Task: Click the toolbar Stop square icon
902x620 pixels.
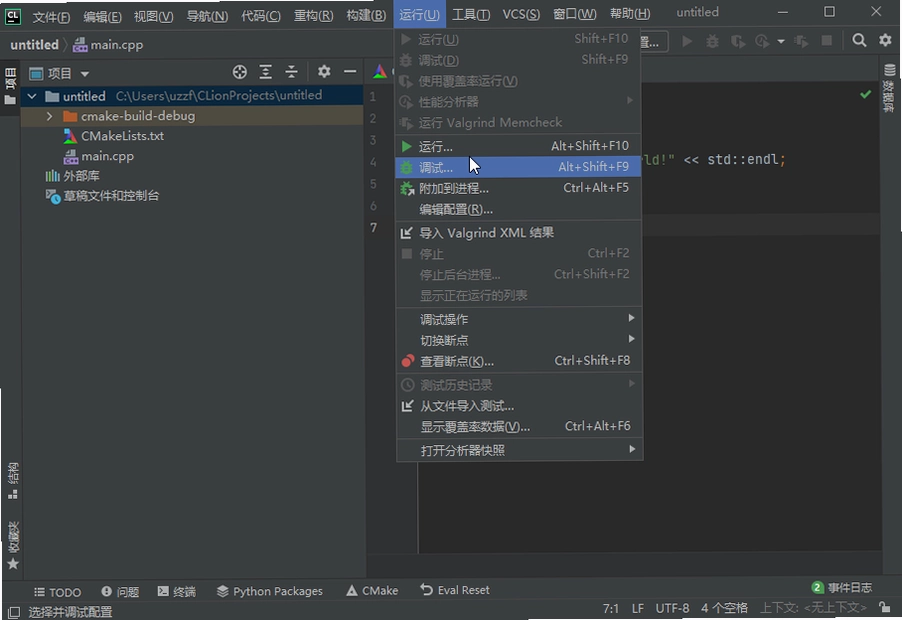Action: tap(827, 41)
